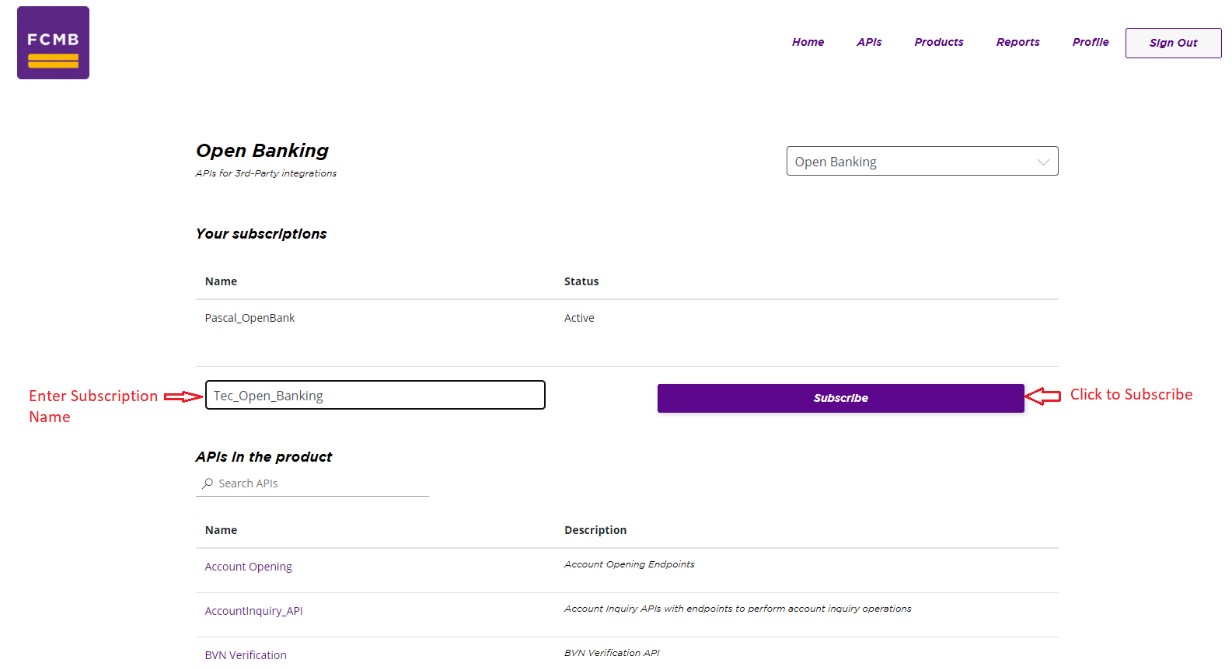Click the Active status of Pascal_OpenBank

[579, 318]
